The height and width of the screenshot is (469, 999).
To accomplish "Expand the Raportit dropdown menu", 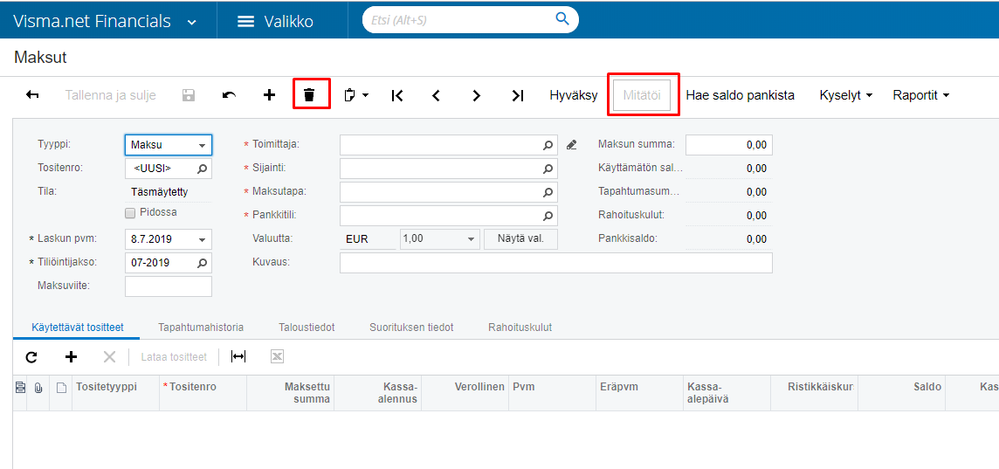I will pyautogui.click(x=921, y=96).
